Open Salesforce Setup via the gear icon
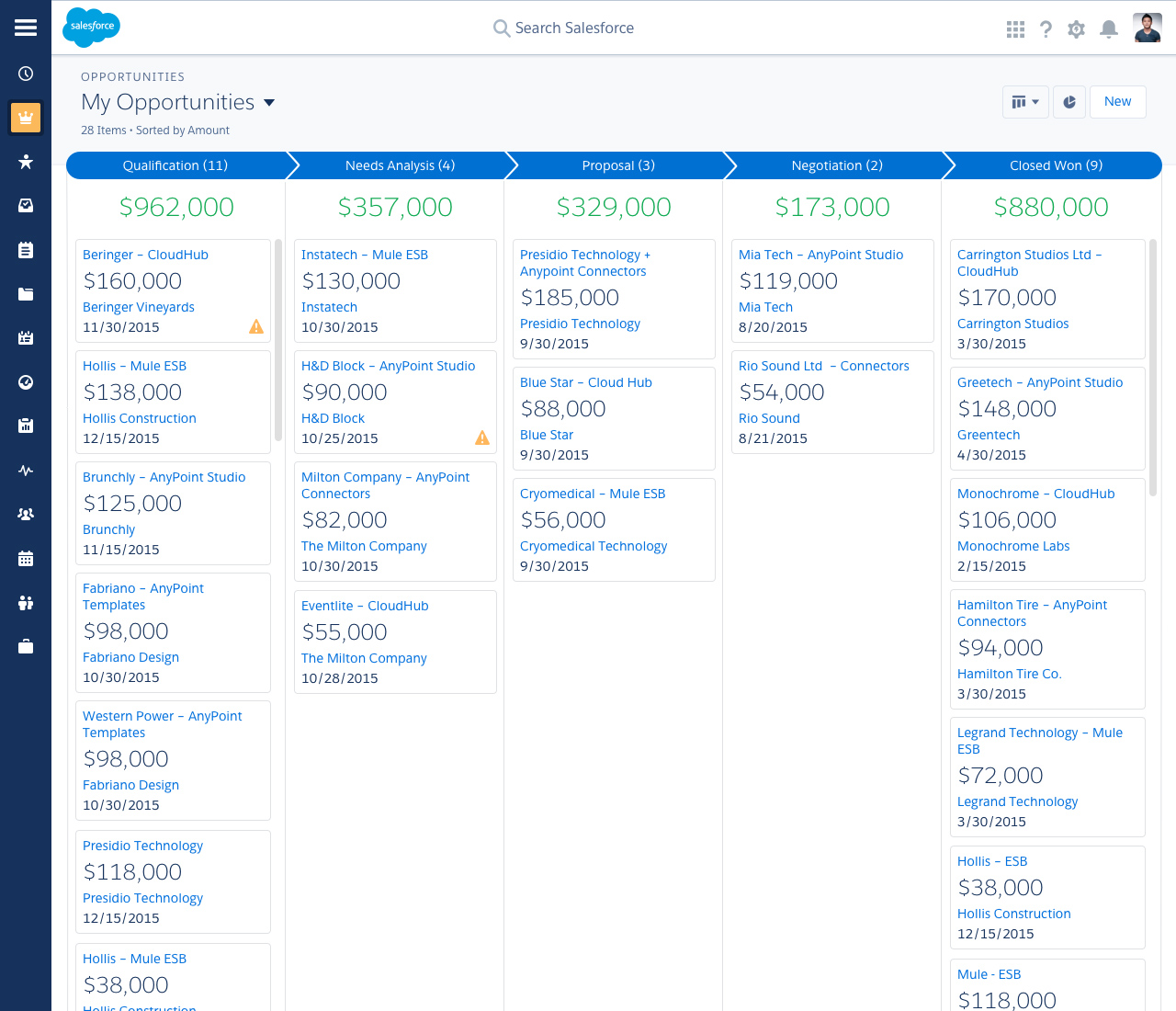The height and width of the screenshot is (1011, 1176). [x=1076, y=28]
